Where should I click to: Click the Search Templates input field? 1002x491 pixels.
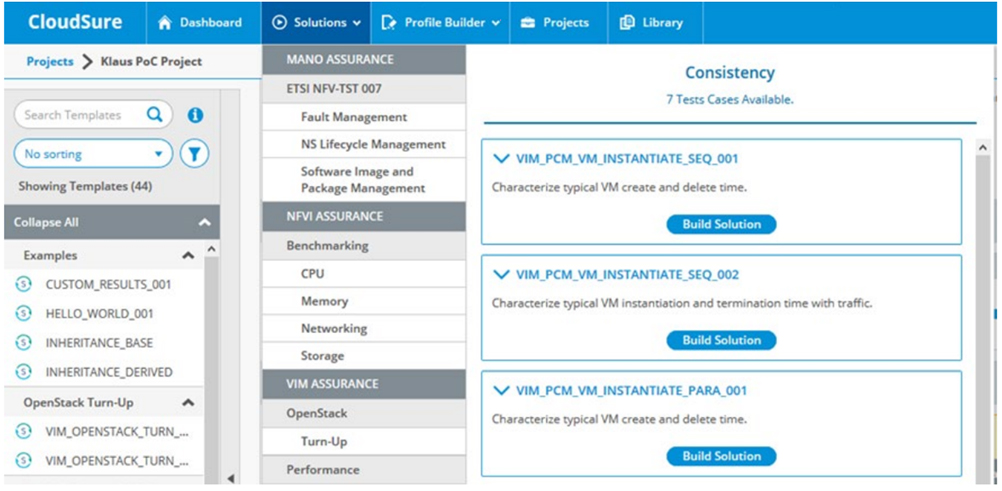pyautogui.click(x=80, y=115)
